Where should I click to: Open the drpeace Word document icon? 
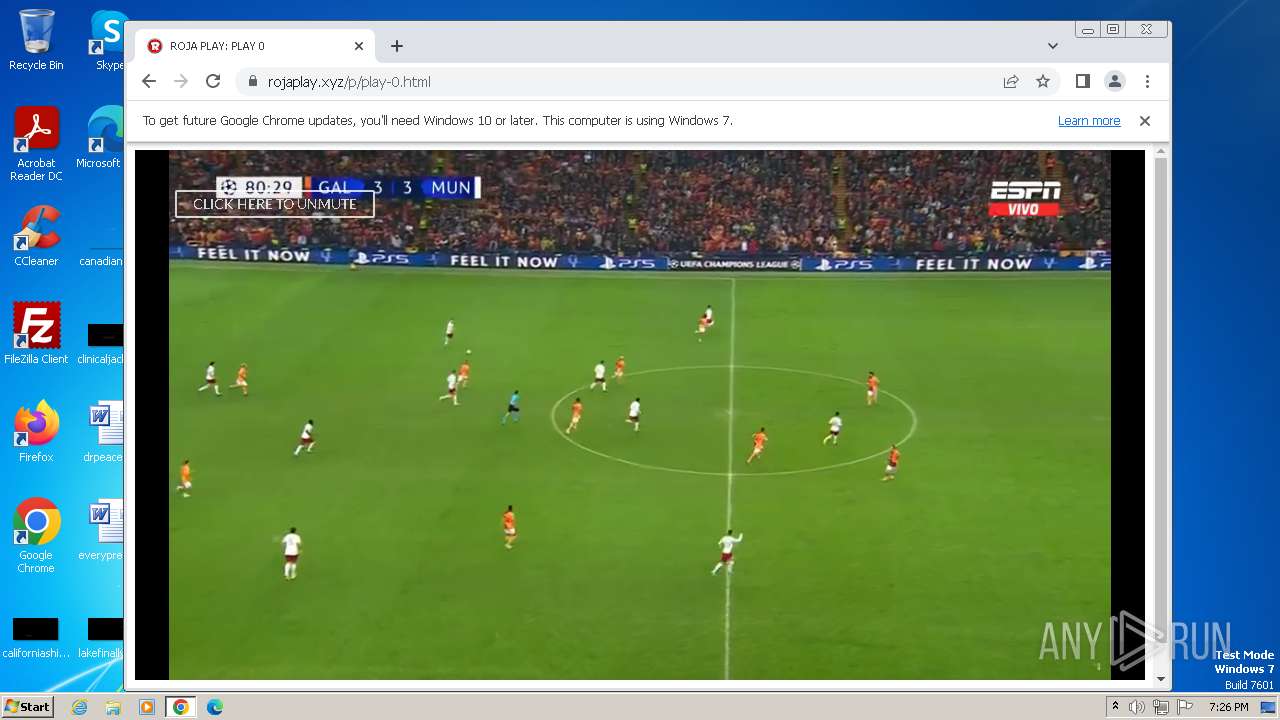pyautogui.click(x=103, y=432)
